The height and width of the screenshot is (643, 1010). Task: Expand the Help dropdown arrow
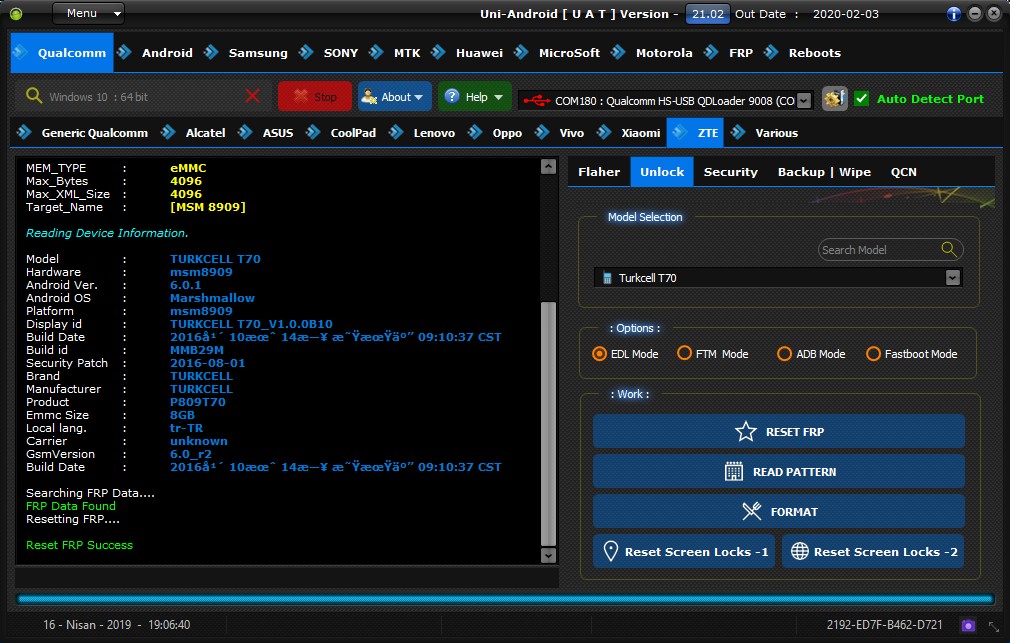click(498, 97)
